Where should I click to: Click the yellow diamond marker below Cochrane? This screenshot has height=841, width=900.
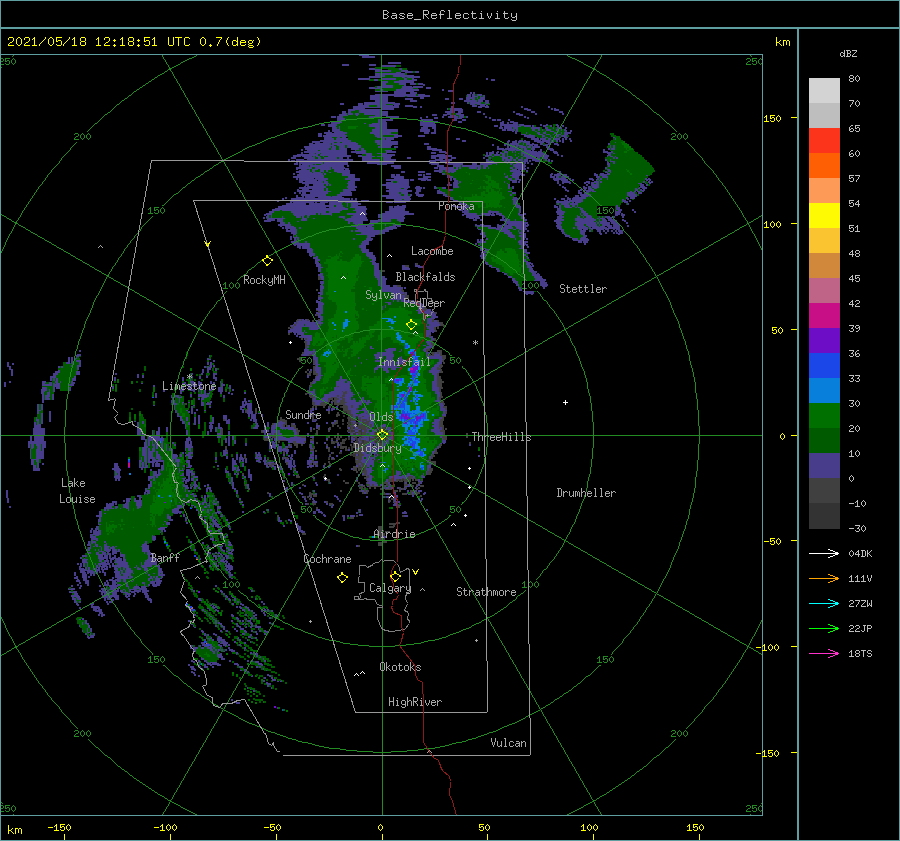pyautogui.click(x=342, y=577)
